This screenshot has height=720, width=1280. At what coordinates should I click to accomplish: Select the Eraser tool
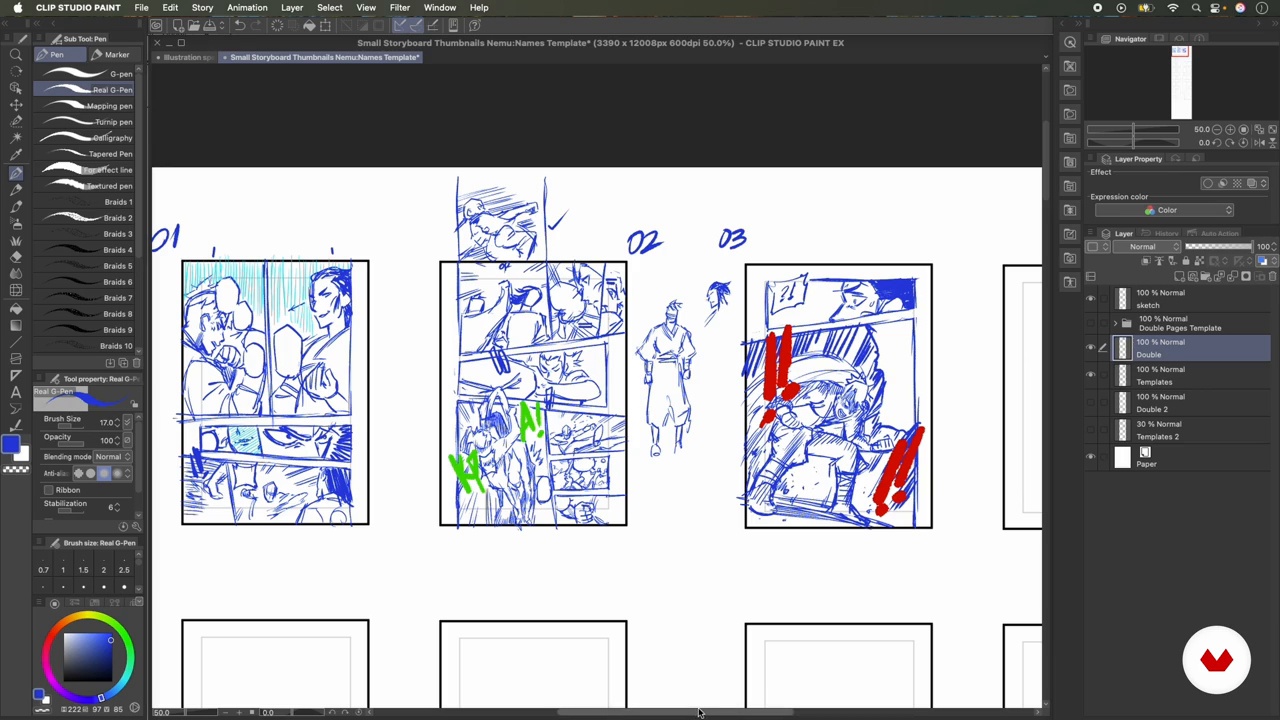point(16,257)
